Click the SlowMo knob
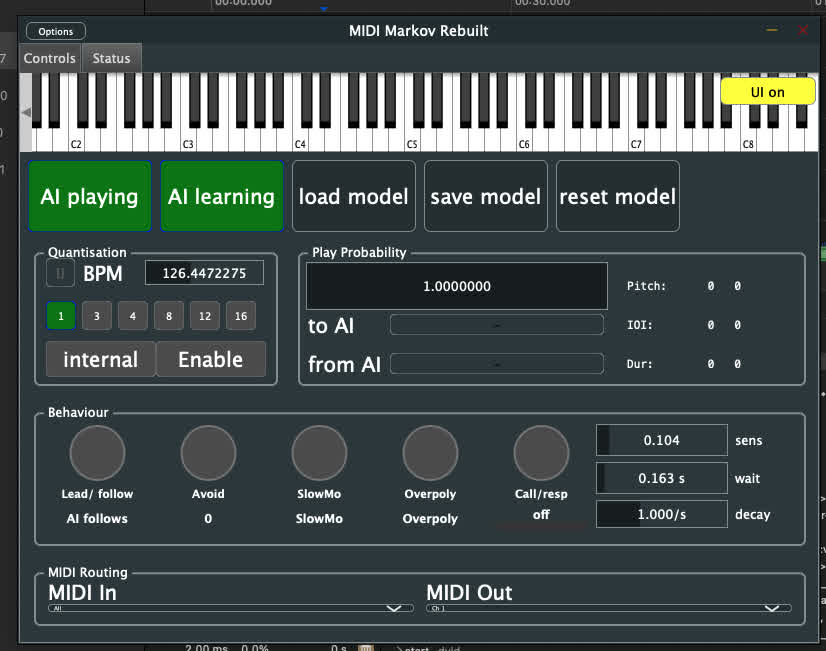The width and height of the screenshot is (826, 651). [319, 453]
